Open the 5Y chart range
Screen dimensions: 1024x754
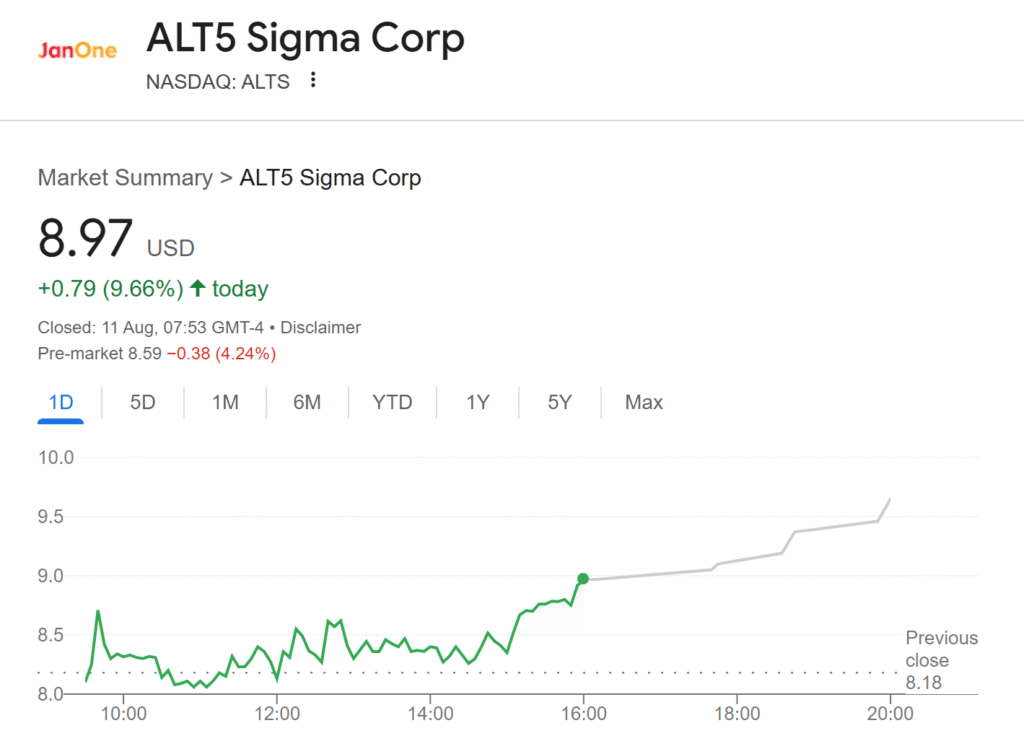[x=560, y=403]
